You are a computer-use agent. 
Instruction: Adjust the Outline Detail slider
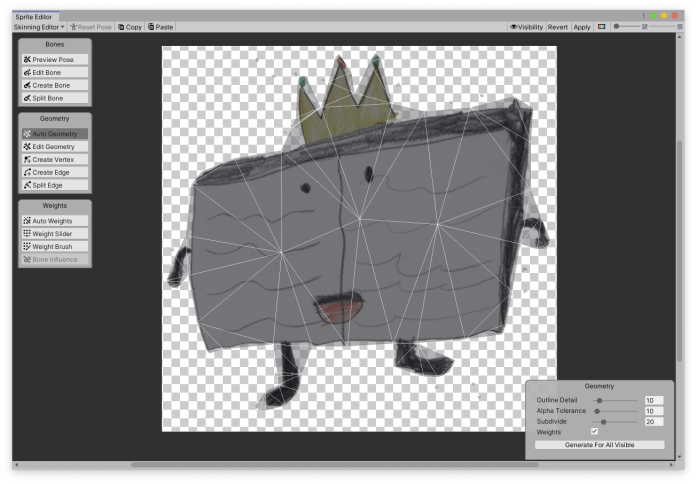point(600,400)
